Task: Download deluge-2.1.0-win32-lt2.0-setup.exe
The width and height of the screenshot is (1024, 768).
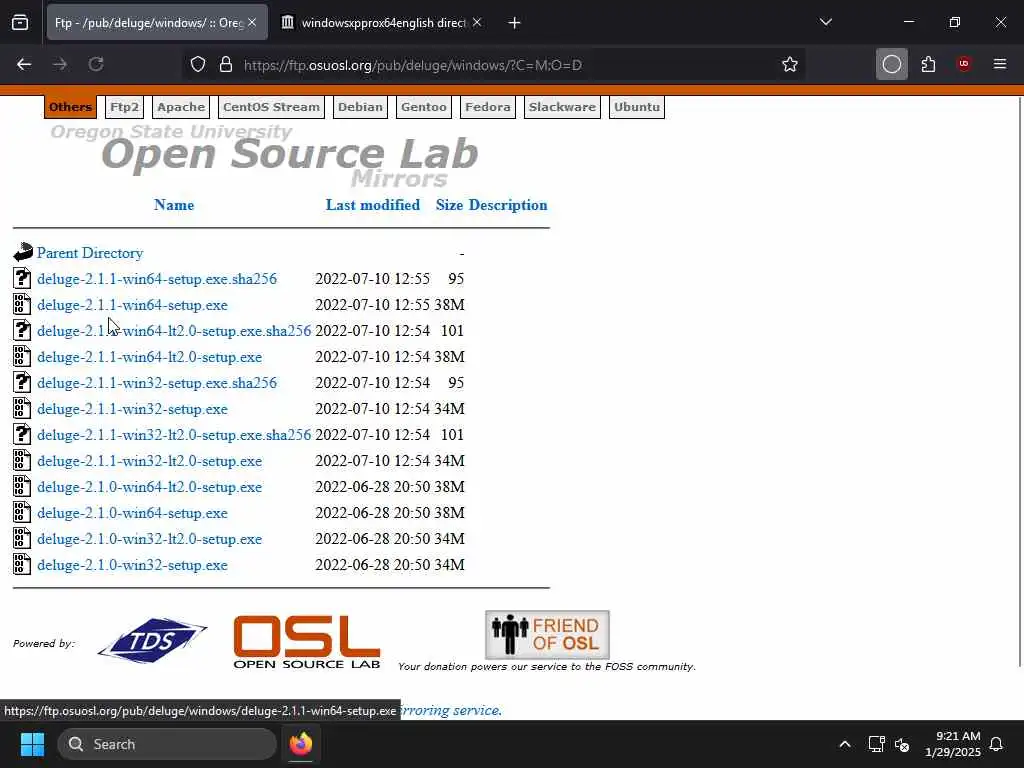Action: coord(150,539)
